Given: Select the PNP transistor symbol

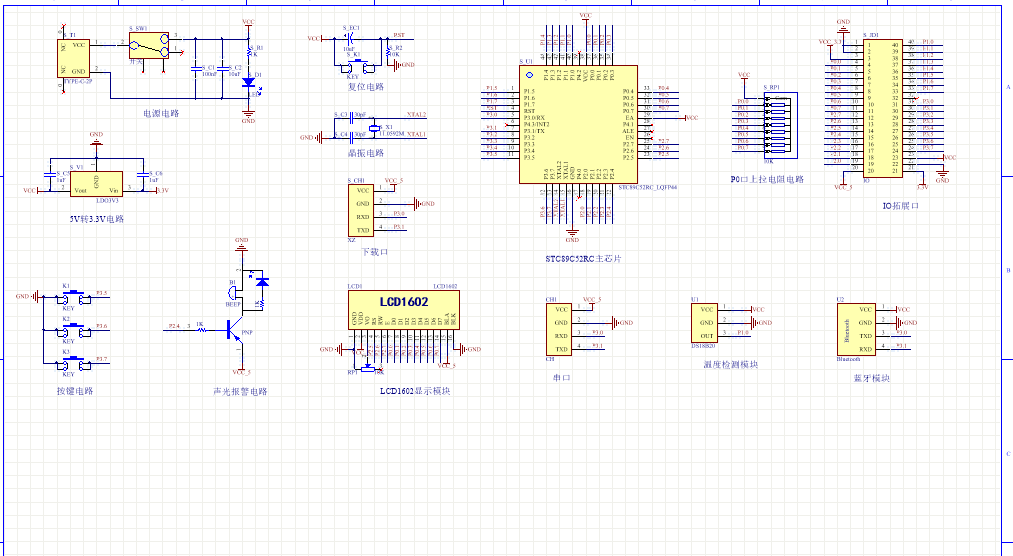Looking at the screenshot, I should coord(236,330).
